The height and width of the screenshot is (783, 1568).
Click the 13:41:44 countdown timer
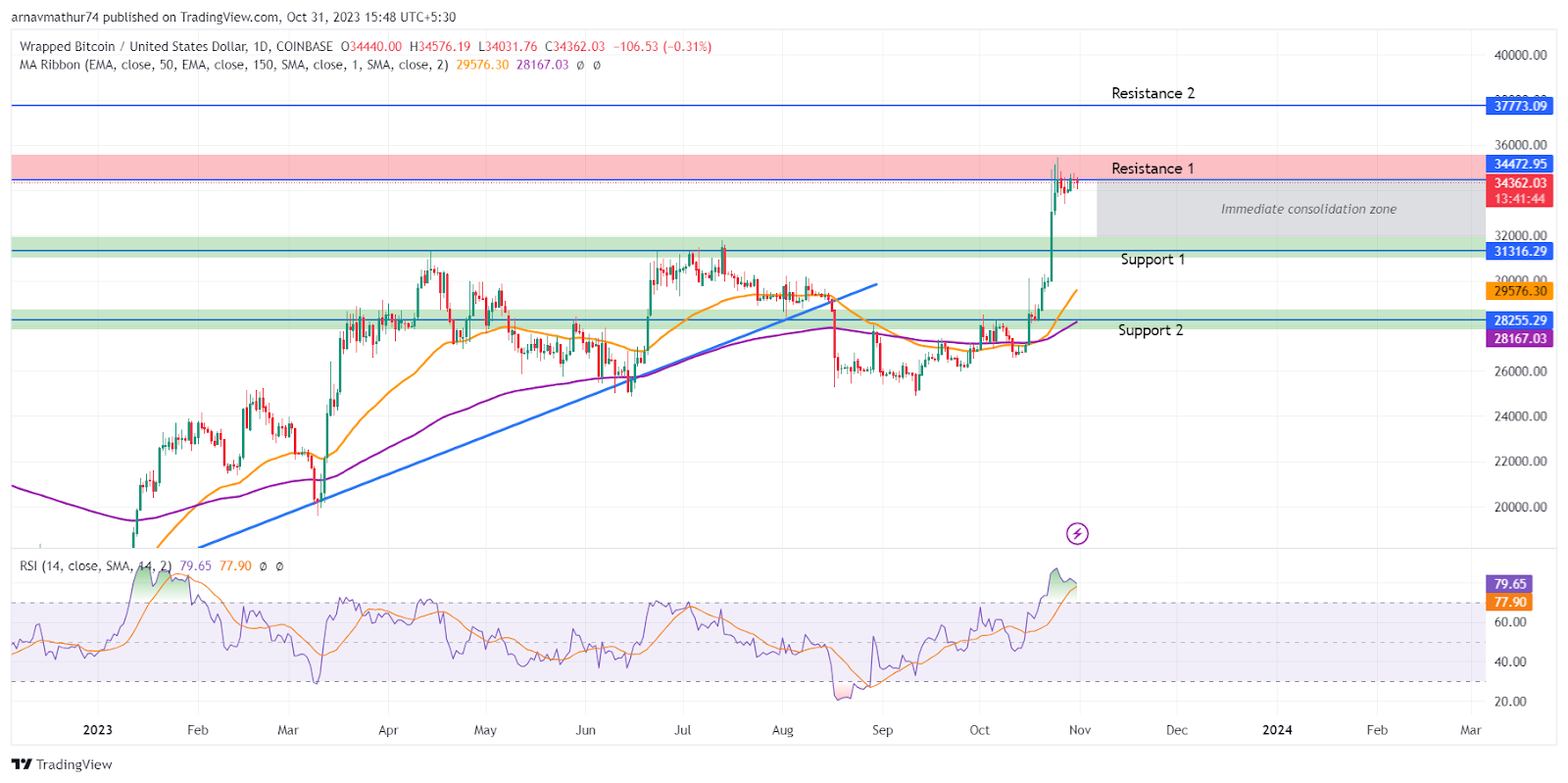point(1520,199)
